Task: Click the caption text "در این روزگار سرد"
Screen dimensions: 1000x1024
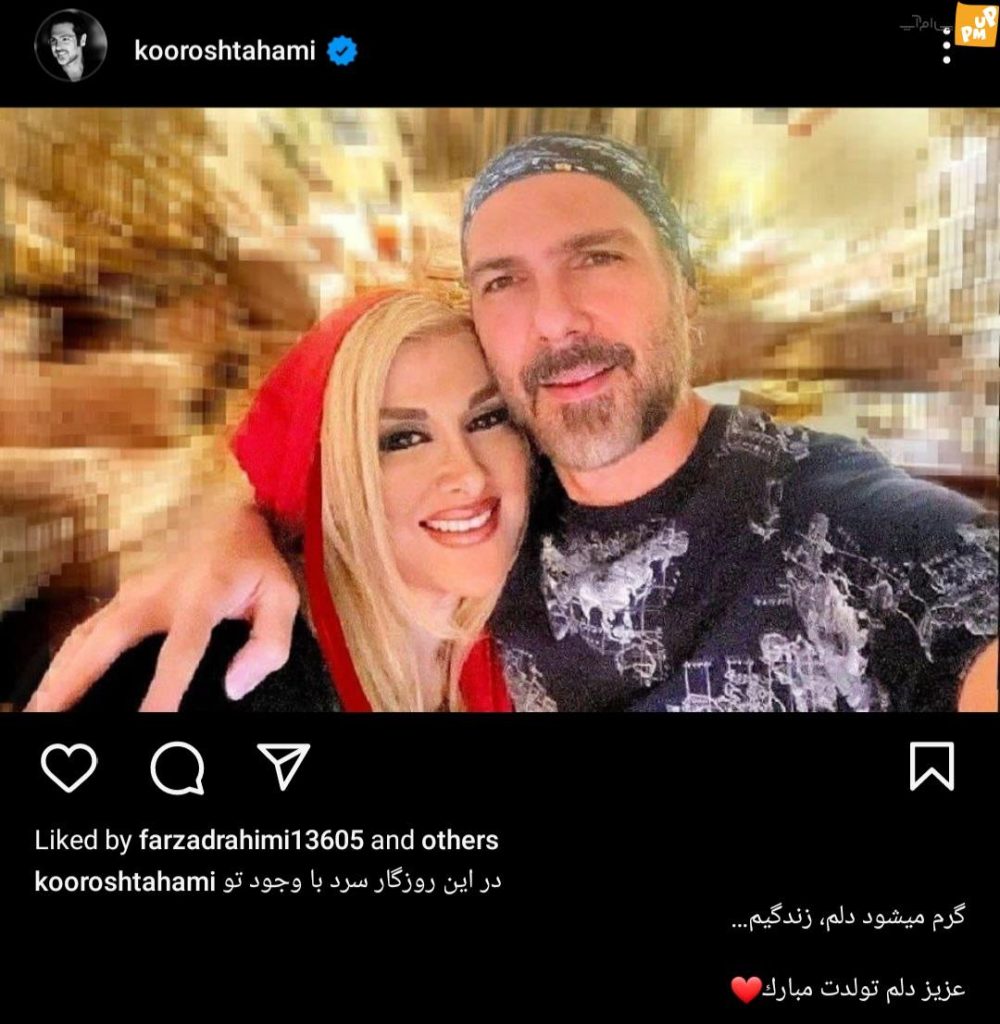Action: (x=415, y=882)
